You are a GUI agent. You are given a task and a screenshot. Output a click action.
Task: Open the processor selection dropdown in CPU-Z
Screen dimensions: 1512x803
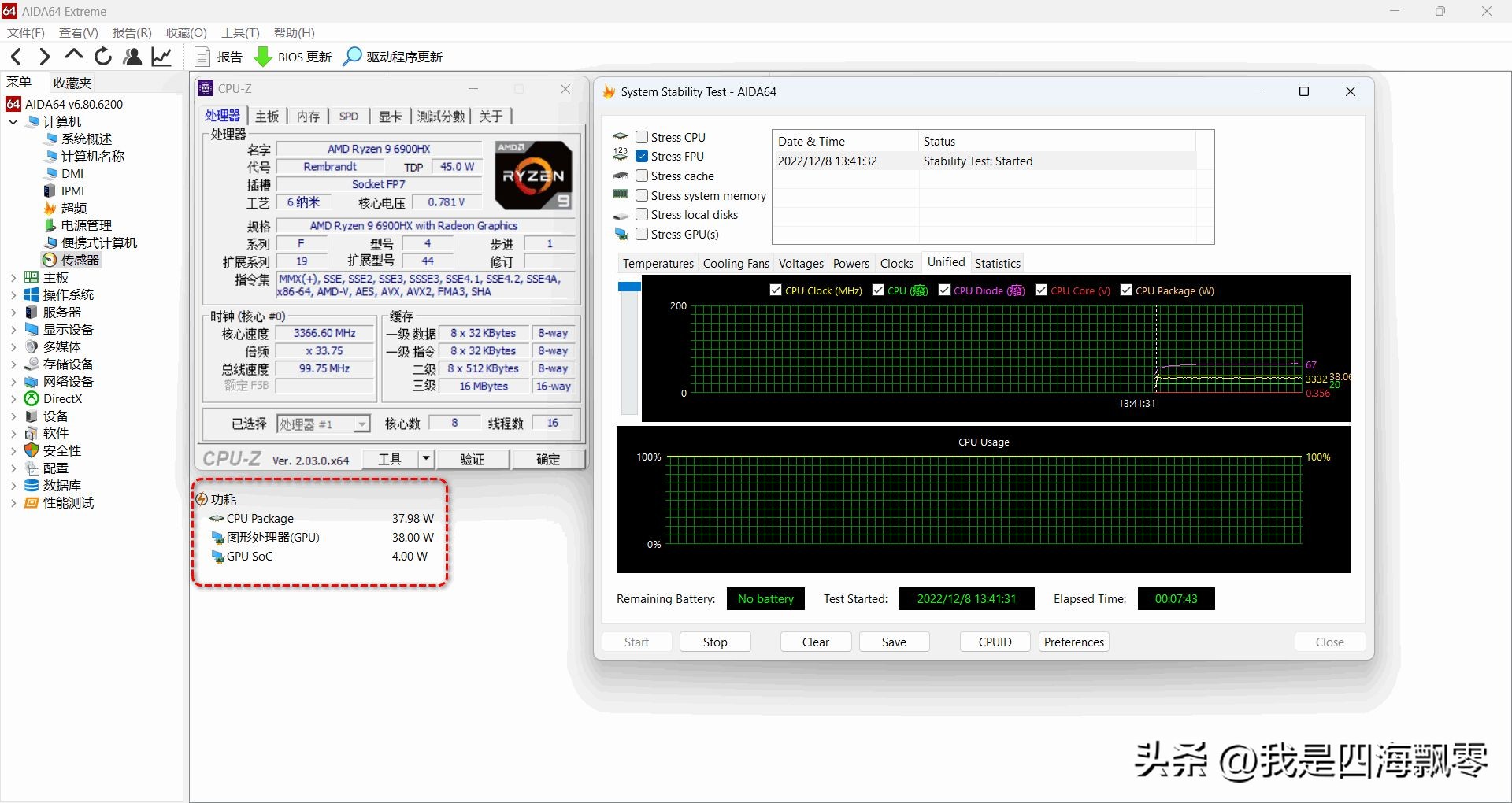(x=361, y=424)
